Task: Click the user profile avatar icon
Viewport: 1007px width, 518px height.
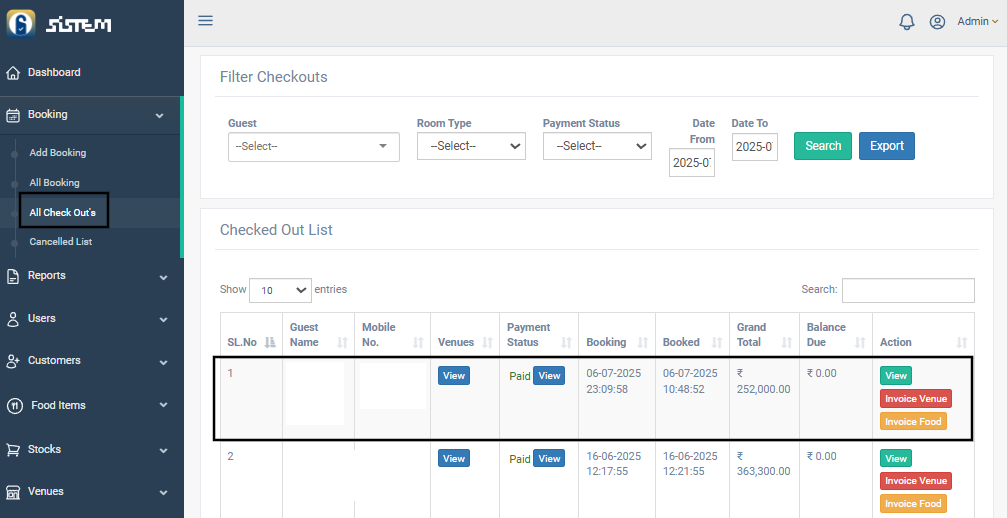Action: [937, 22]
